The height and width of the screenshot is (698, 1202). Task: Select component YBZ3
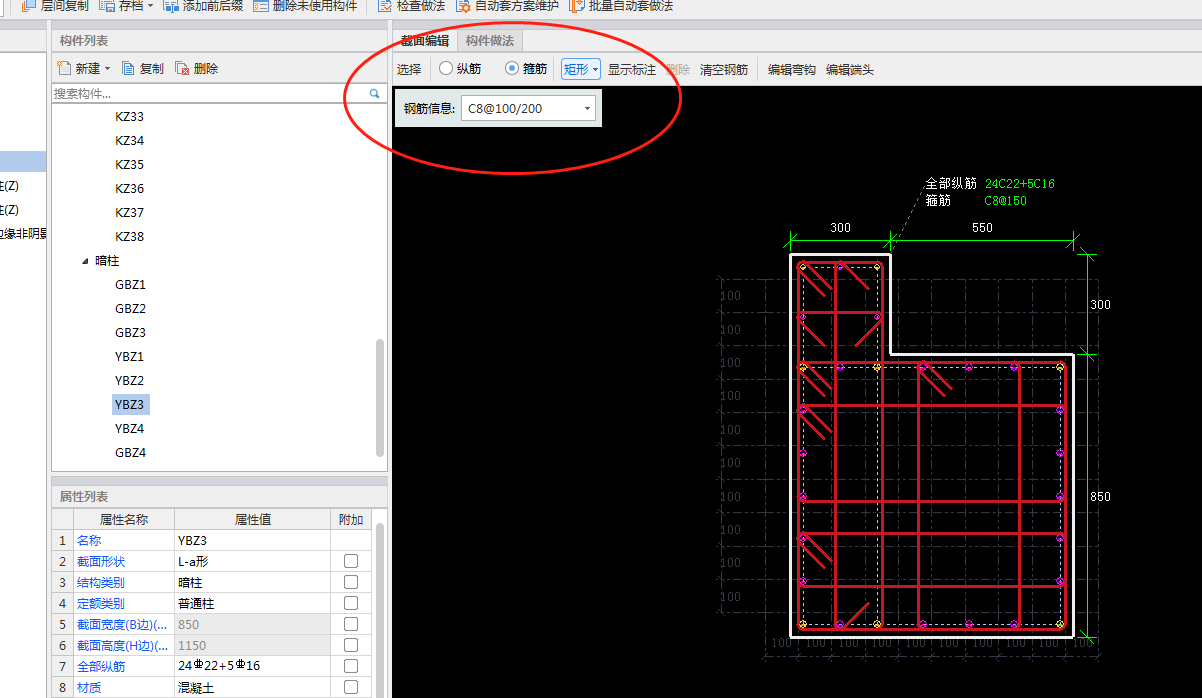coord(131,405)
